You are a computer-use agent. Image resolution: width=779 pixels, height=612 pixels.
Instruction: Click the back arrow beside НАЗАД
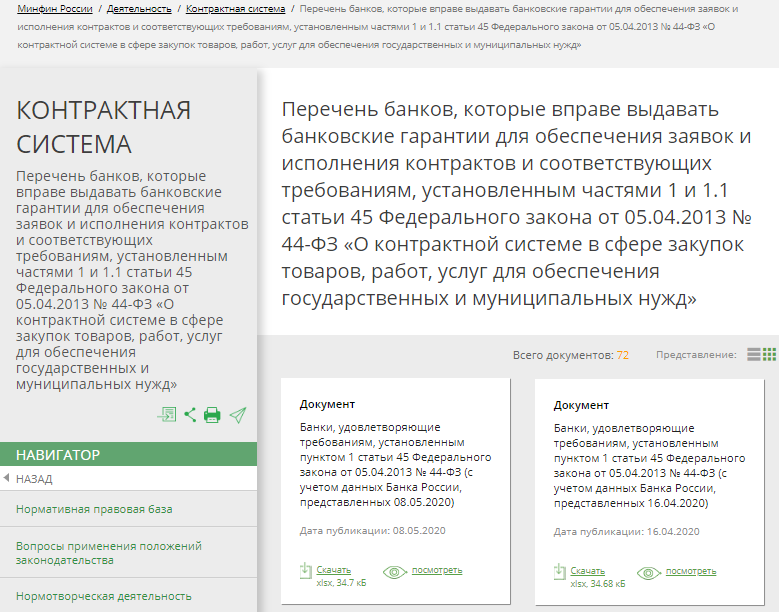point(6,478)
